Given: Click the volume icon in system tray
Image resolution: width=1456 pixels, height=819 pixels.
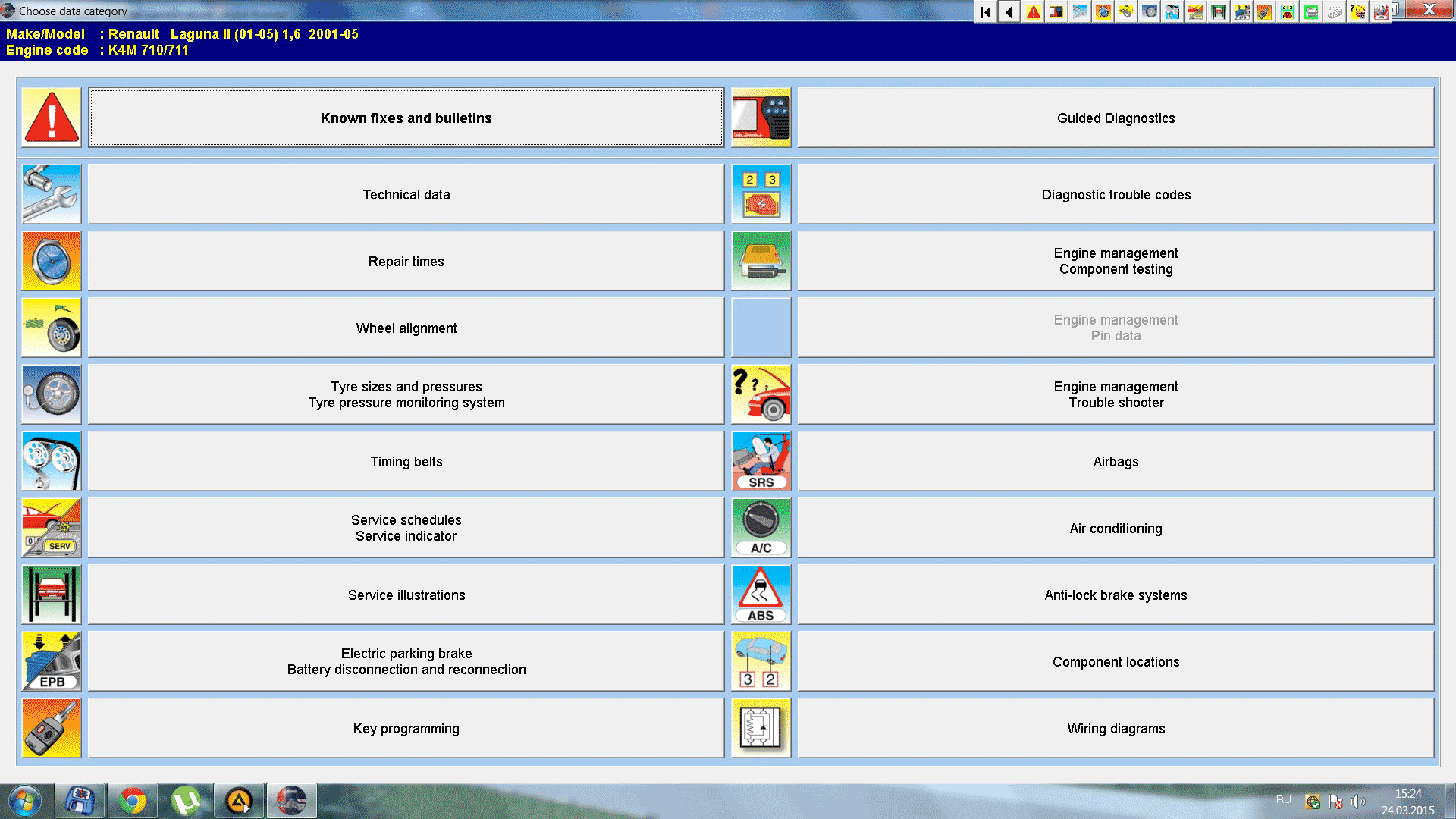Looking at the screenshot, I should click(x=1357, y=802).
